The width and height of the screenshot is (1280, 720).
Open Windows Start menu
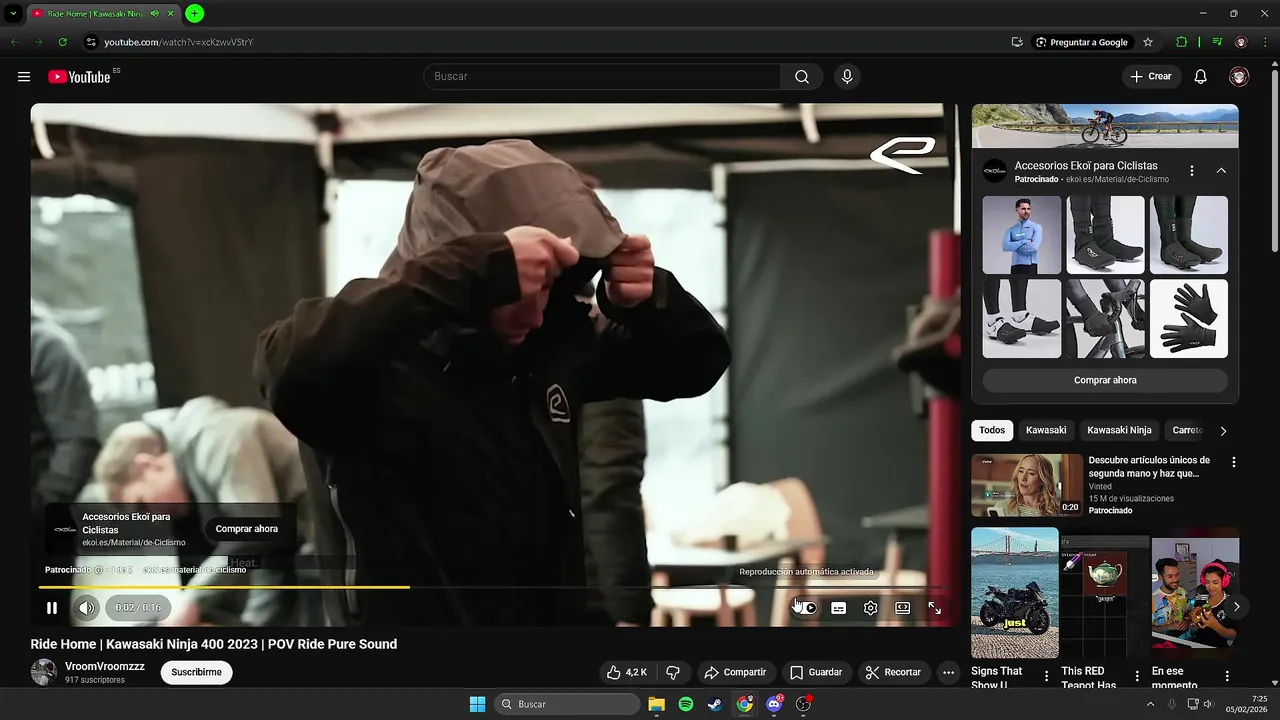click(477, 704)
